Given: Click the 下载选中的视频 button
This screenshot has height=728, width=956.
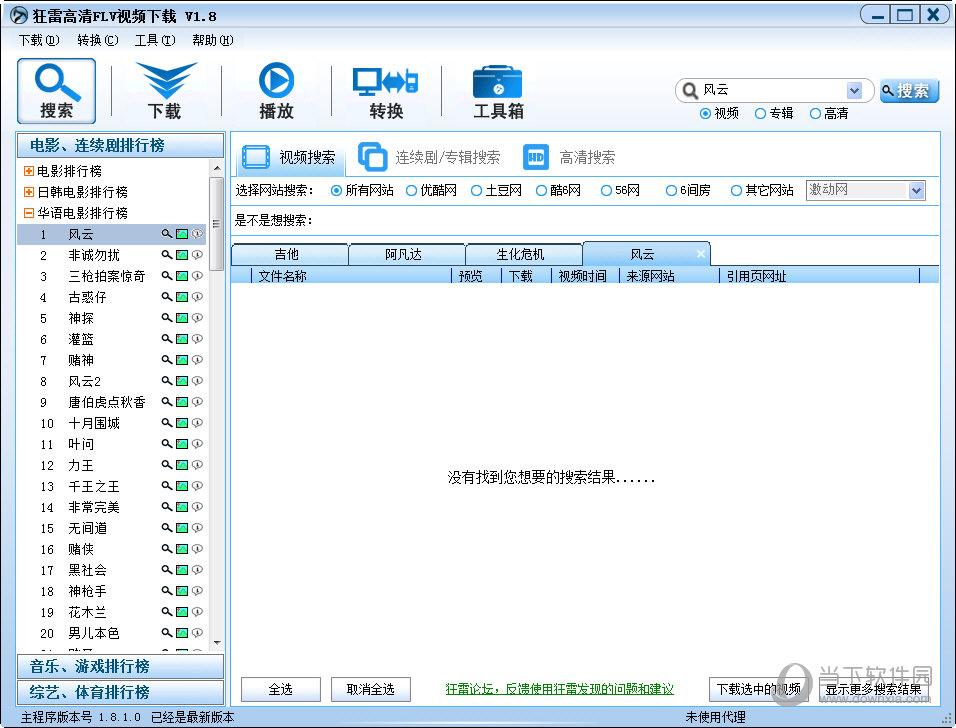Looking at the screenshot, I should (758, 690).
